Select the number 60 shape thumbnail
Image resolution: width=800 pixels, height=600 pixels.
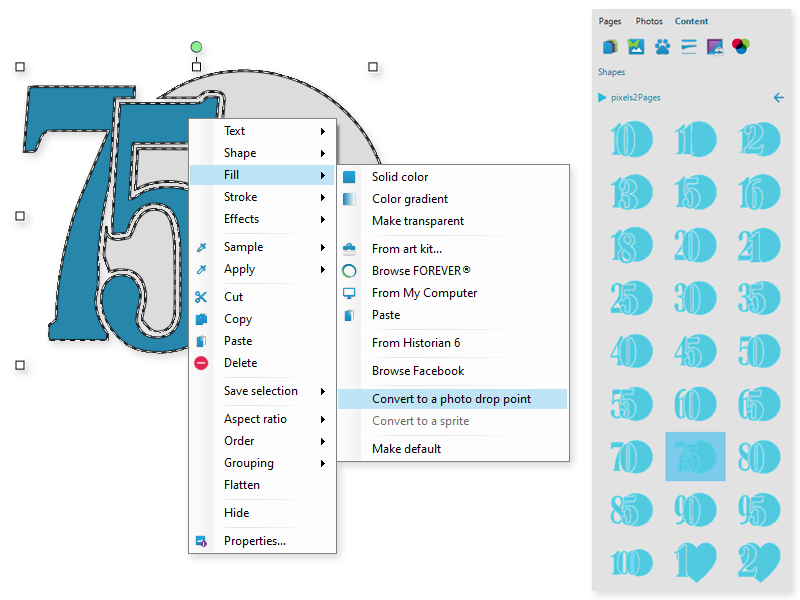point(695,404)
